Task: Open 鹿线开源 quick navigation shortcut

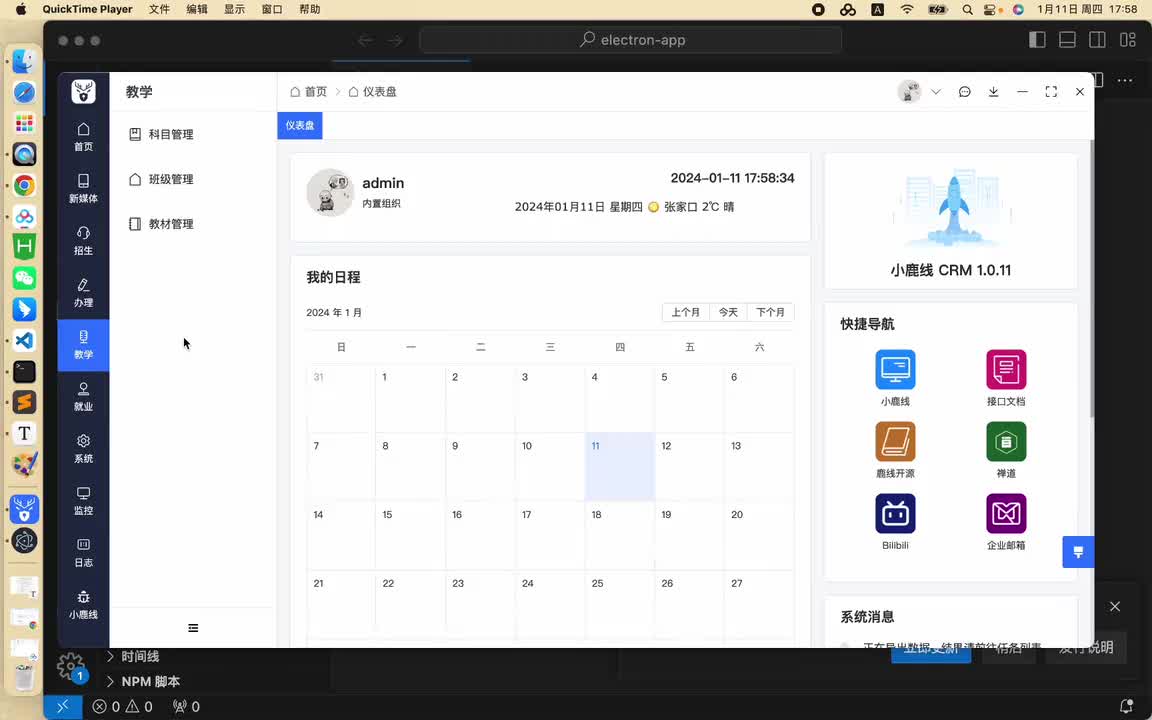Action: point(895,450)
